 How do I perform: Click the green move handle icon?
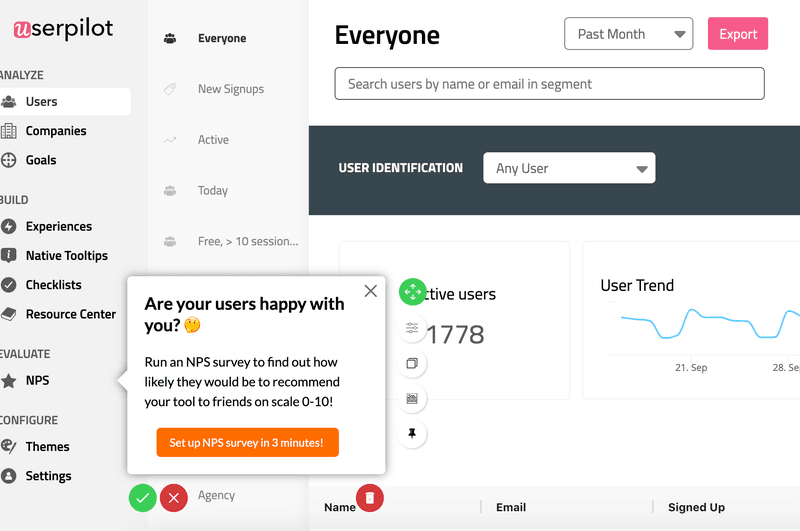click(x=412, y=292)
